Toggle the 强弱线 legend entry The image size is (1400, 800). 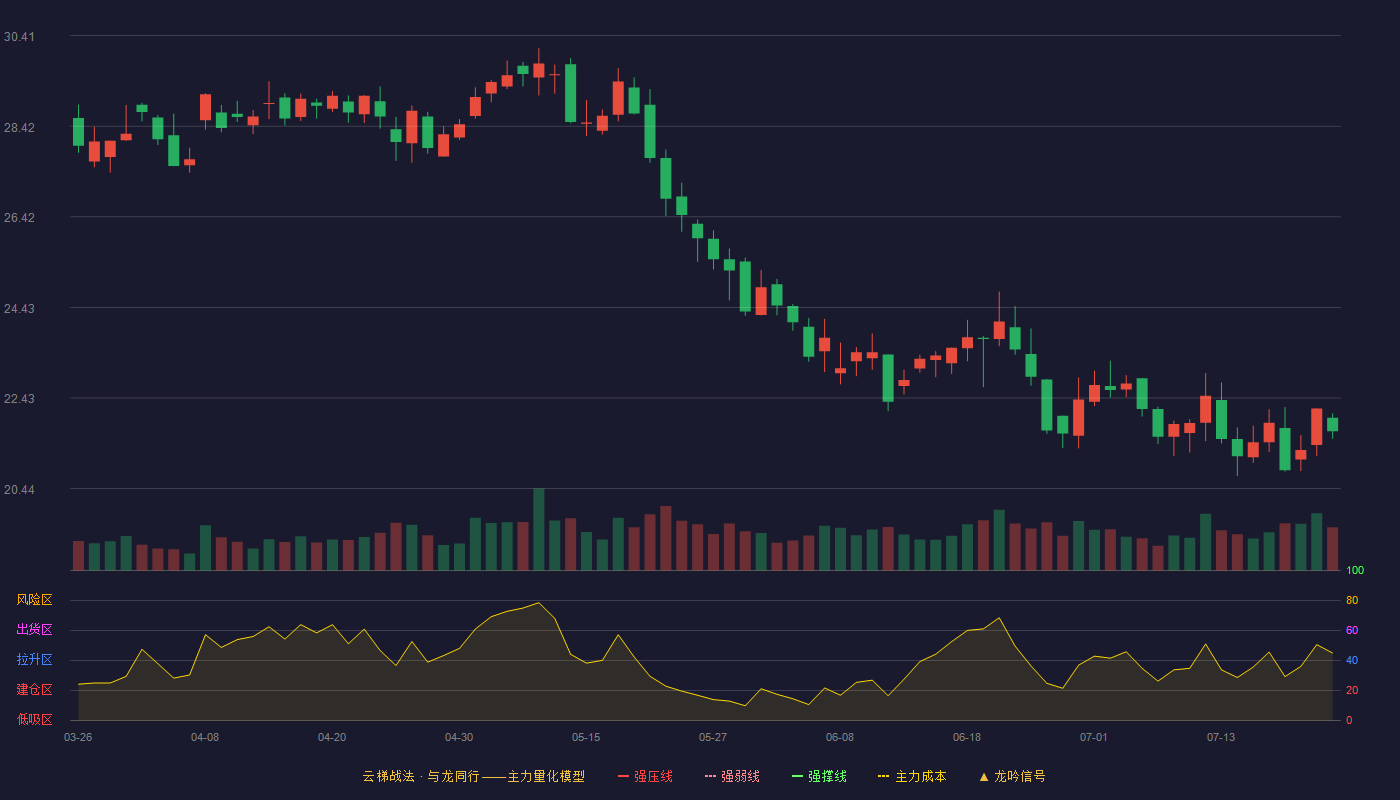point(732,776)
